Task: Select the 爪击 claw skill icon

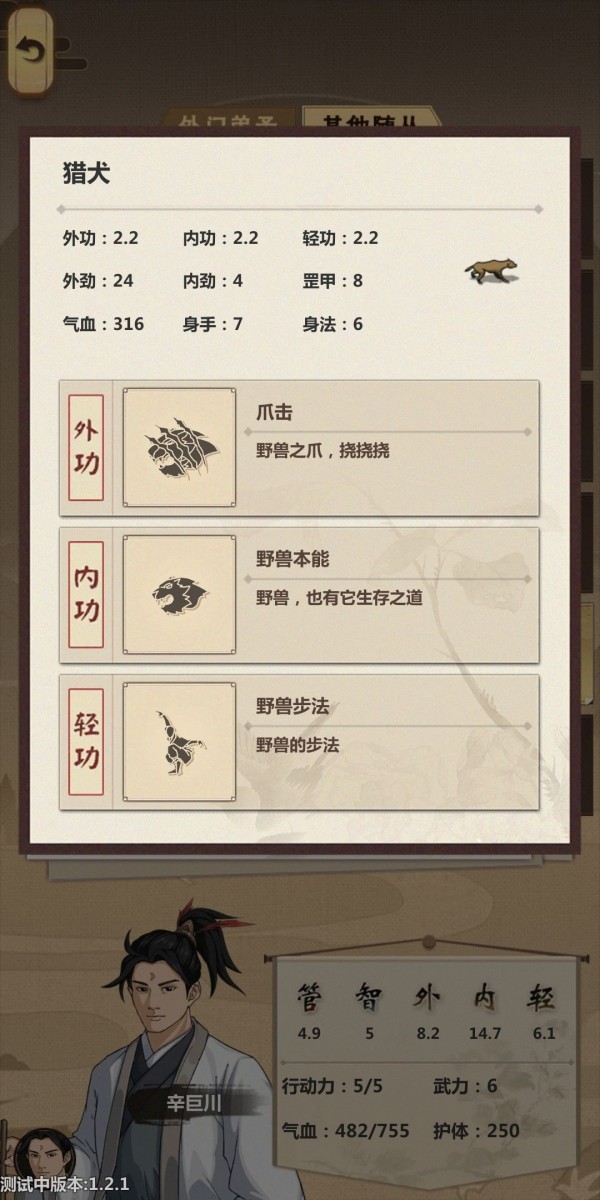Action: coord(180,447)
